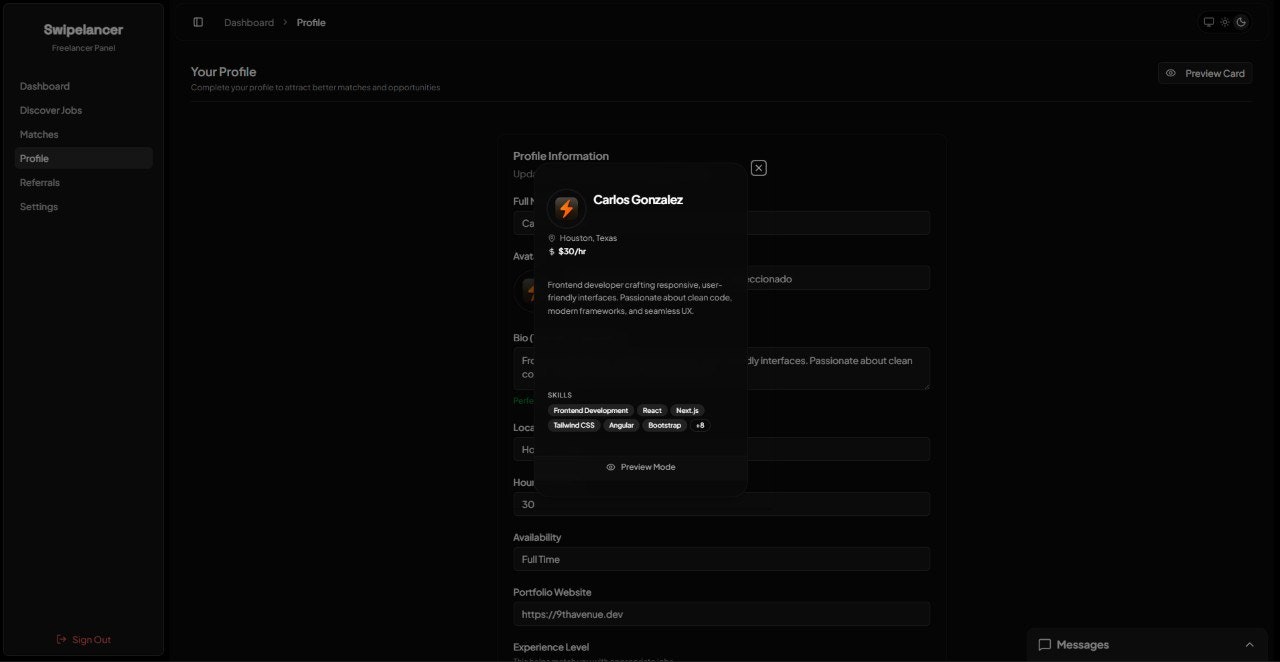Click Dashboard in the breadcrumb trail
Viewport: 1280px width, 662px height.
click(x=248, y=22)
